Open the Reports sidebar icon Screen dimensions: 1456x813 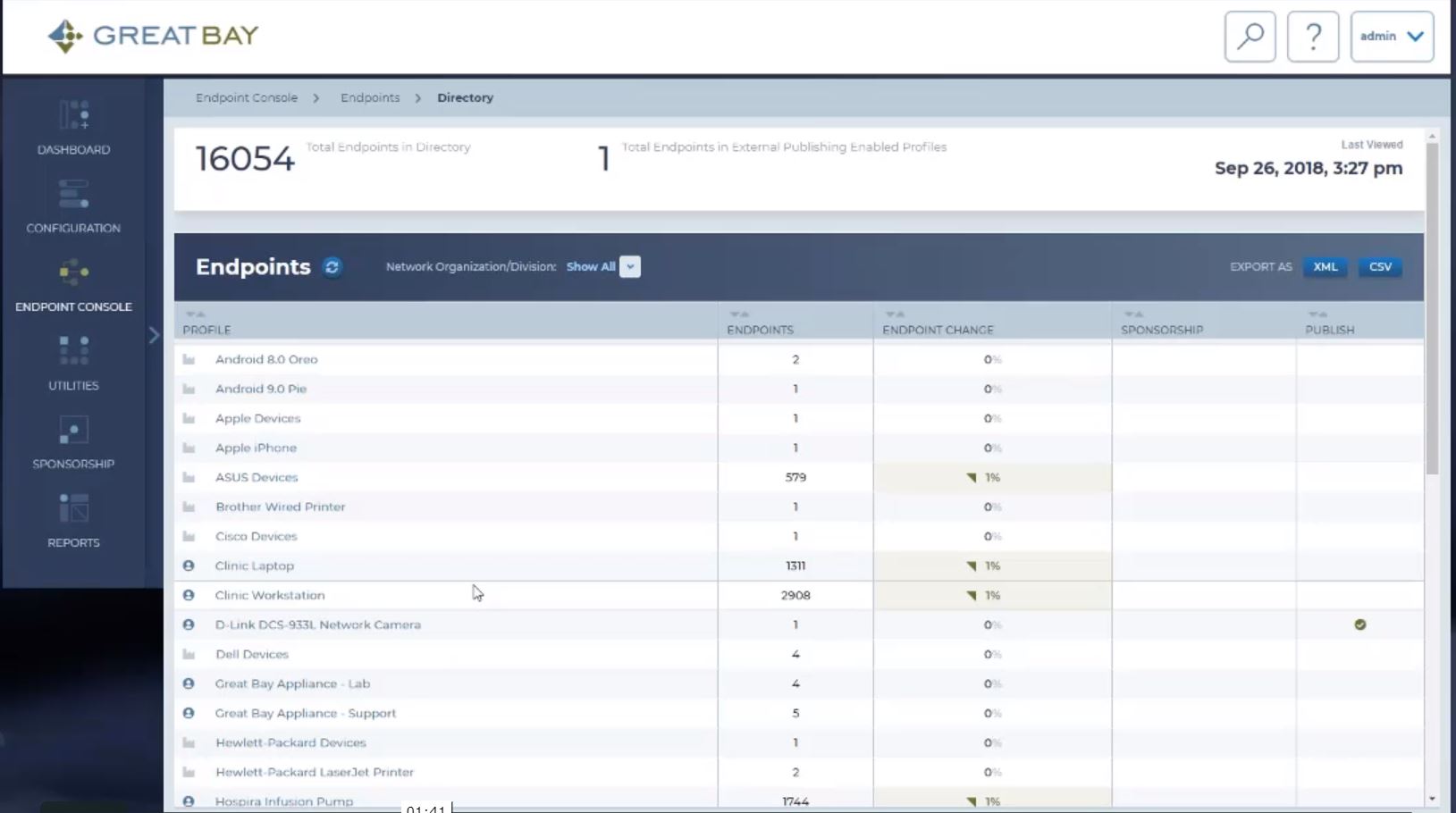pyautogui.click(x=73, y=507)
